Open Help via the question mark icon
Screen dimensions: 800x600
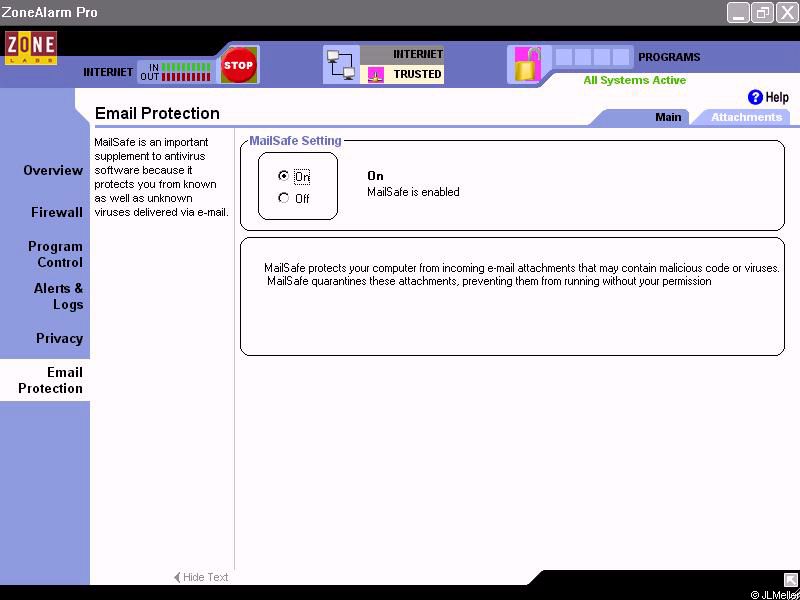[755, 97]
